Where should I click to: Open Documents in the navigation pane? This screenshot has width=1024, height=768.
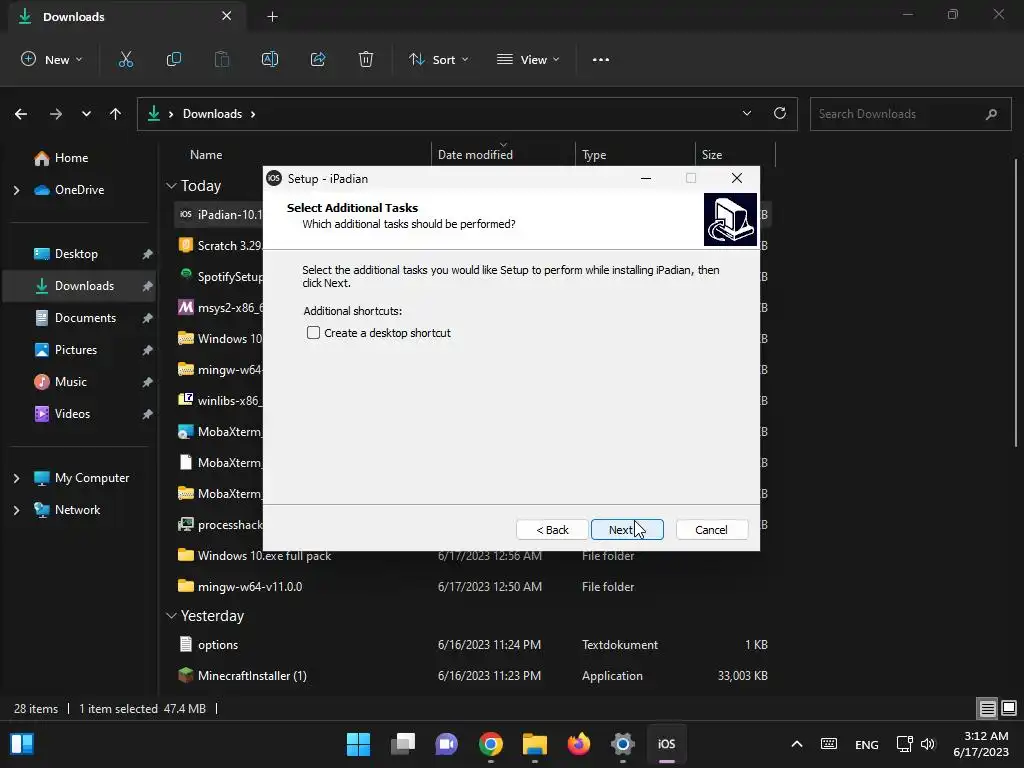85,318
